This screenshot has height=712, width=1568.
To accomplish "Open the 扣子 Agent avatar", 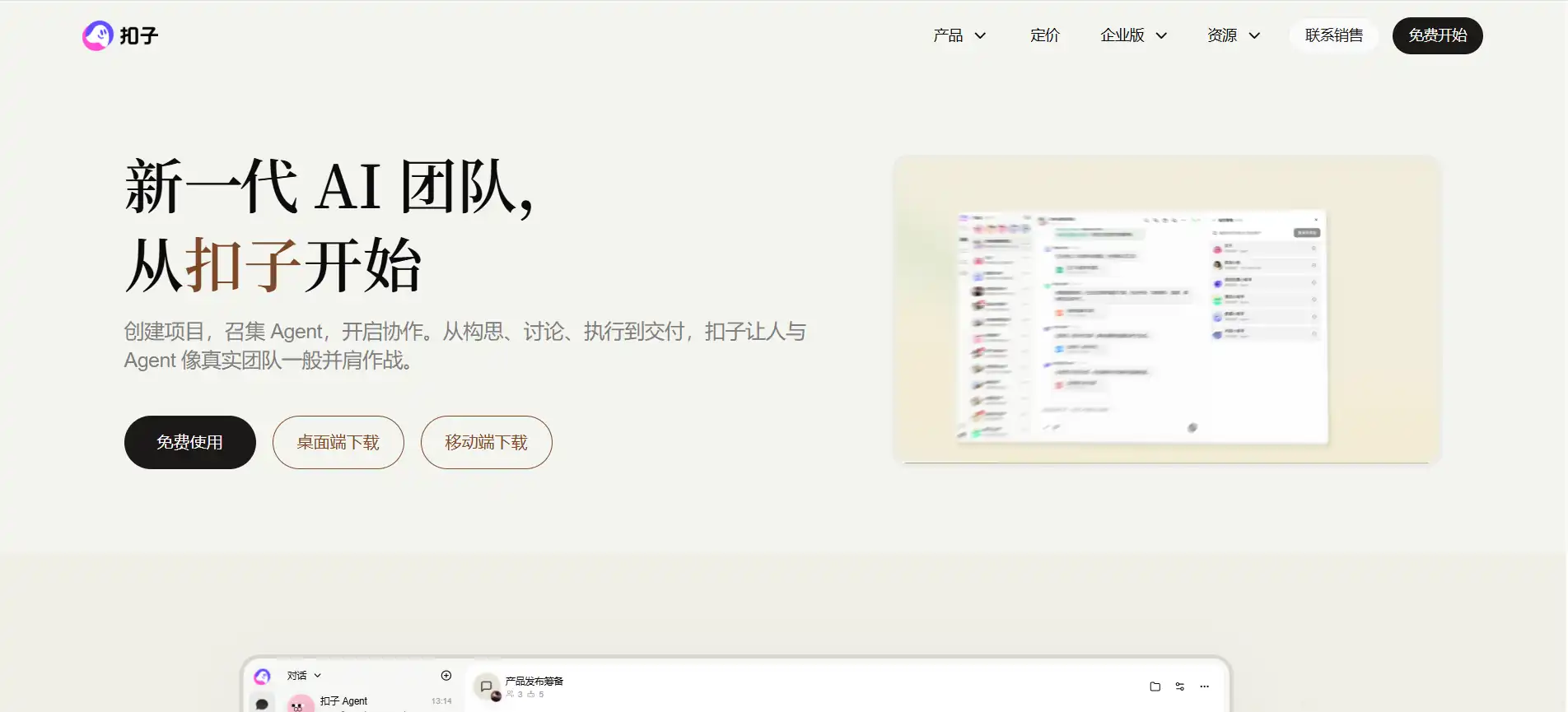I will click(300, 704).
